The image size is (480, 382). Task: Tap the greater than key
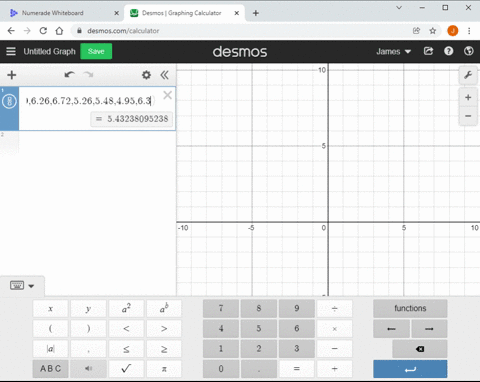pyautogui.click(x=164, y=329)
